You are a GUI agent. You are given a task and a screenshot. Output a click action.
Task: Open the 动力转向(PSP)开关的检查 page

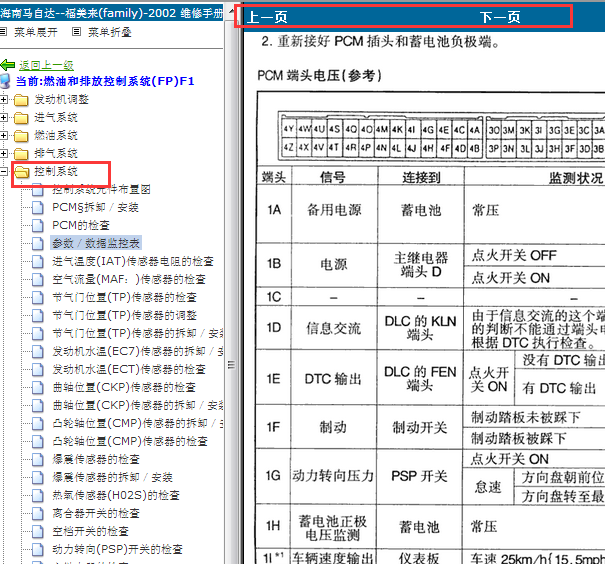pos(117,549)
